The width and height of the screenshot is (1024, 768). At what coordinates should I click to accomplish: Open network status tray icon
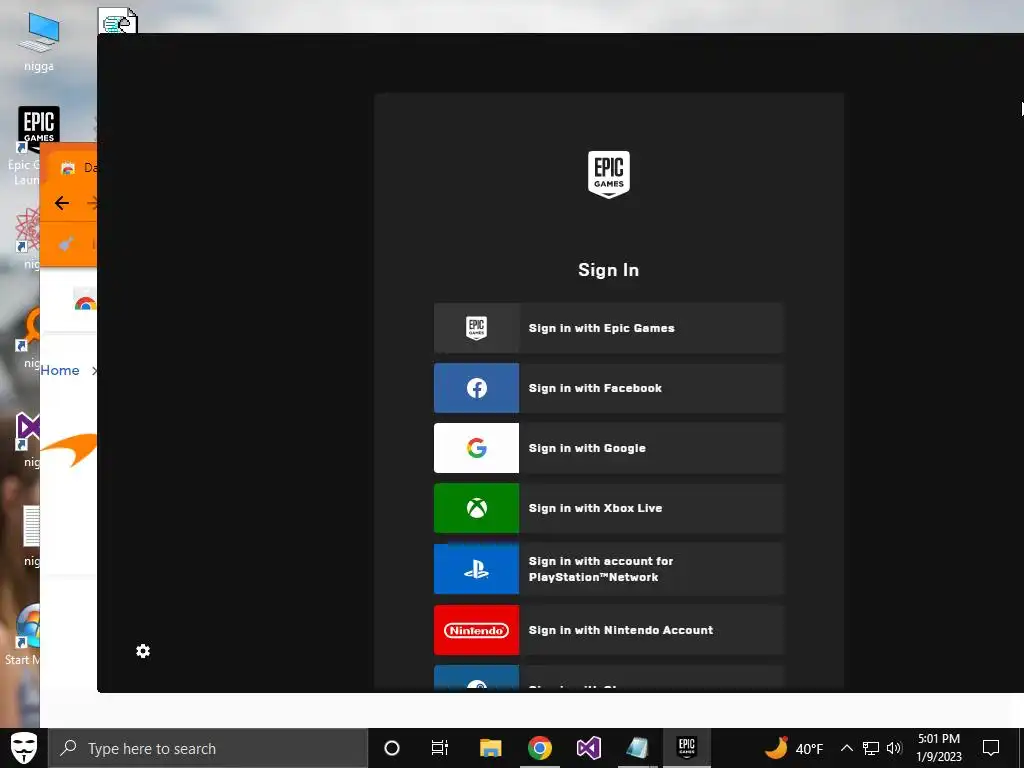[x=871, y=748]
